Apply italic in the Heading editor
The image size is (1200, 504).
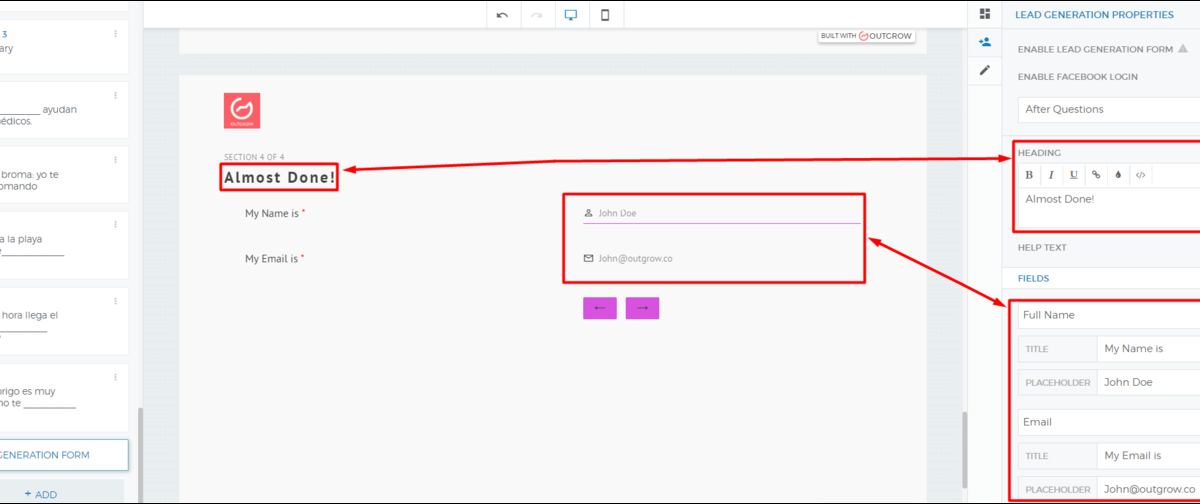(1051, 175)
